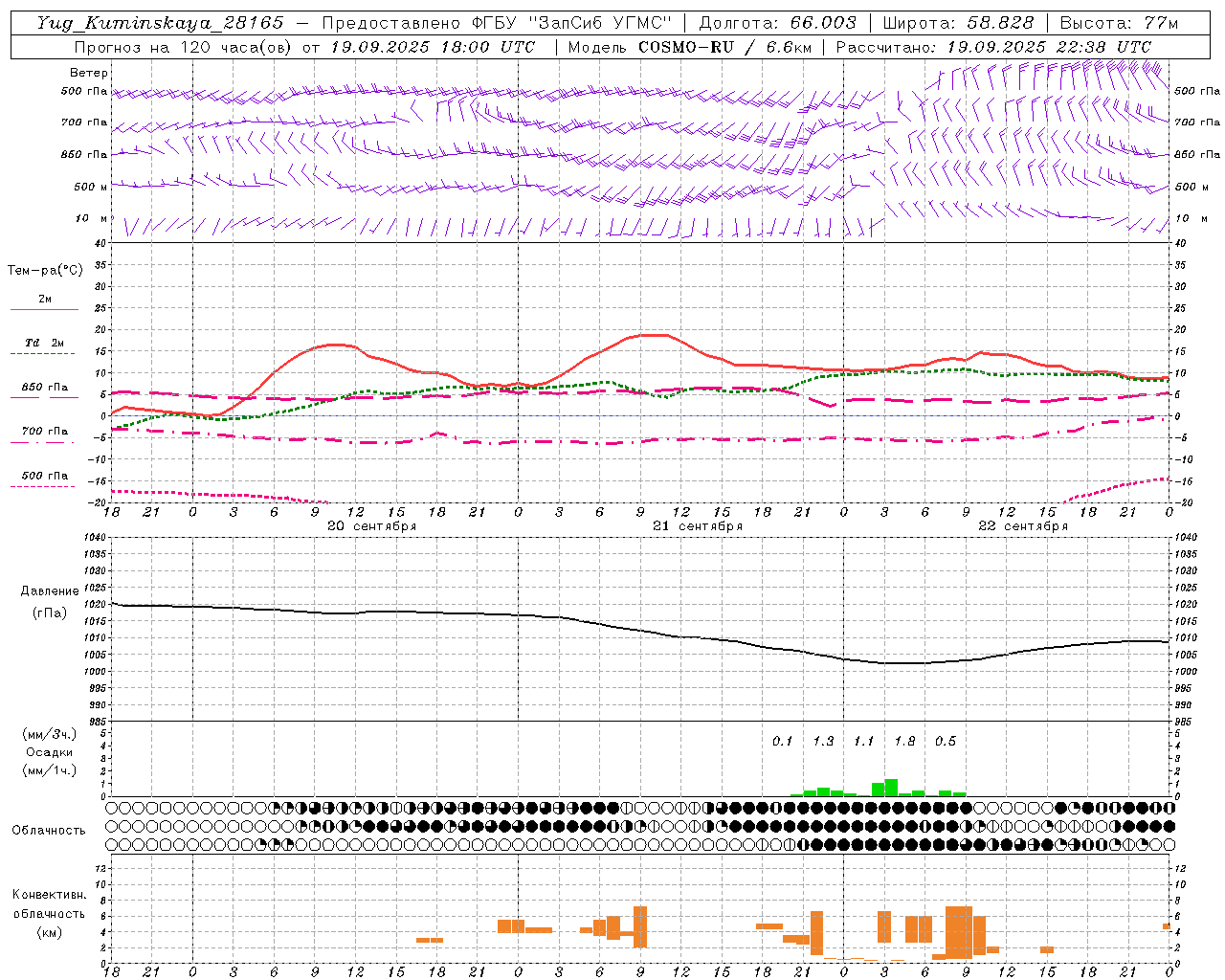This screenshot has width=1225, height=980.
Task: Click the 2м entry in the temperature legend
Action: click(45, 299)
